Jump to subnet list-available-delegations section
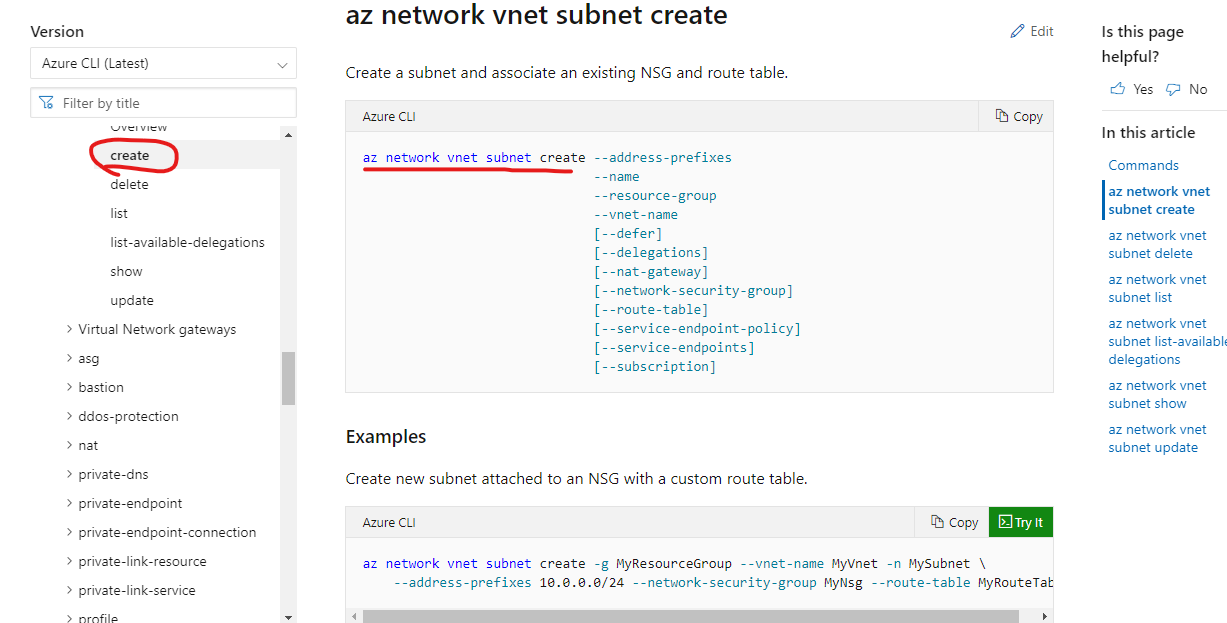This screenshot has width=1227, height=623. [1167, 341]
